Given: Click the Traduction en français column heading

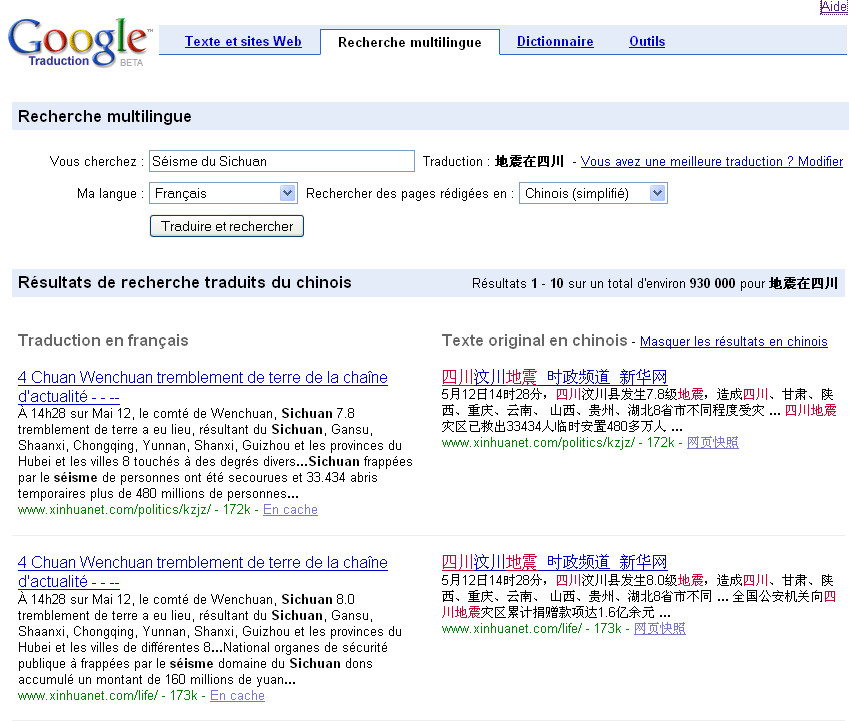Looking at the screenshot, I should pyautogui.click(x=103, y=340).
